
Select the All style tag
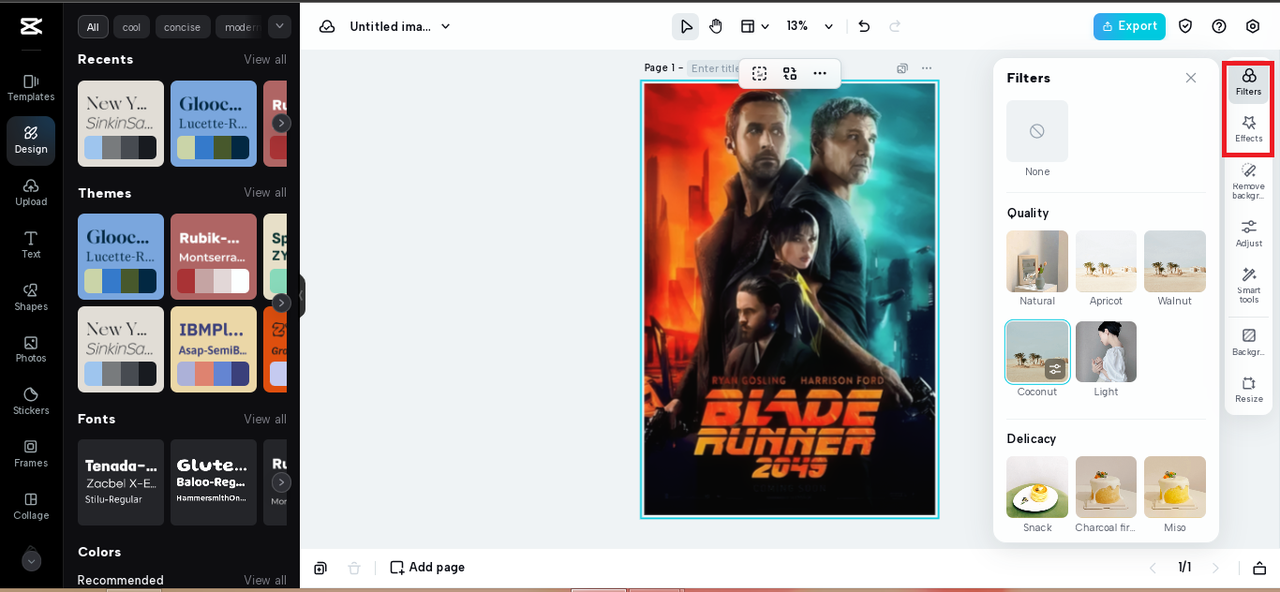[93, 27]
